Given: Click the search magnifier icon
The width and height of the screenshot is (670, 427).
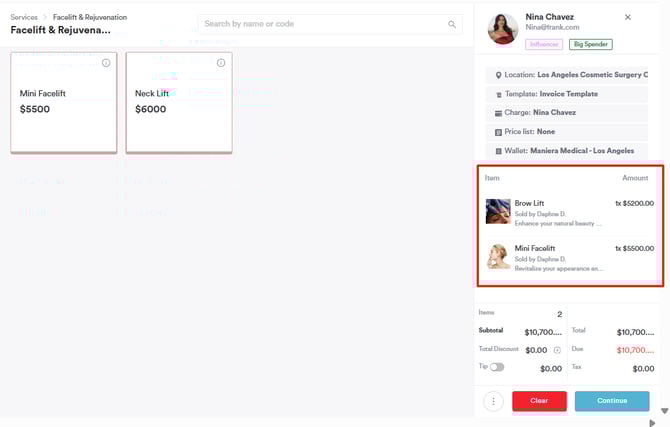Looking at the screenshot, I should click(x=452, y=24).
